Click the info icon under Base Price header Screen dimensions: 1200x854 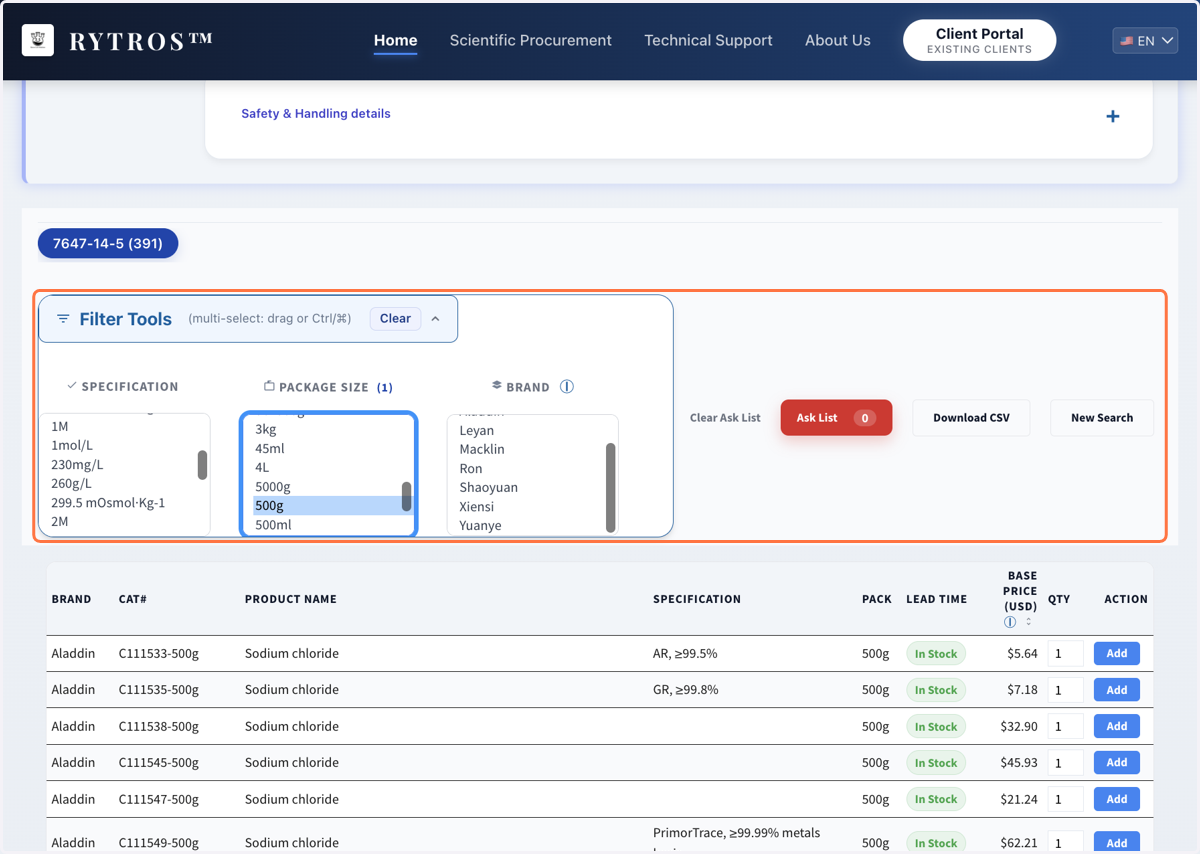pos(1010,622)
